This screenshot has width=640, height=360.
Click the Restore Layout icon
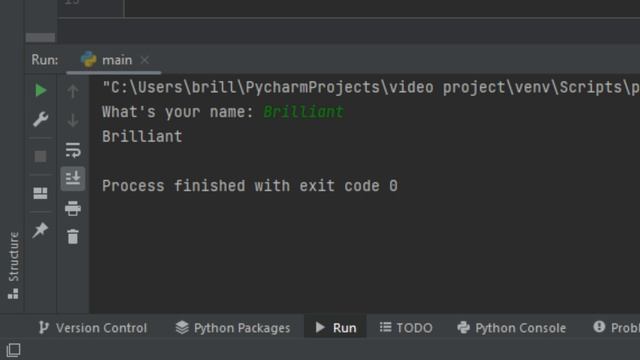click(x=40, y=193)
